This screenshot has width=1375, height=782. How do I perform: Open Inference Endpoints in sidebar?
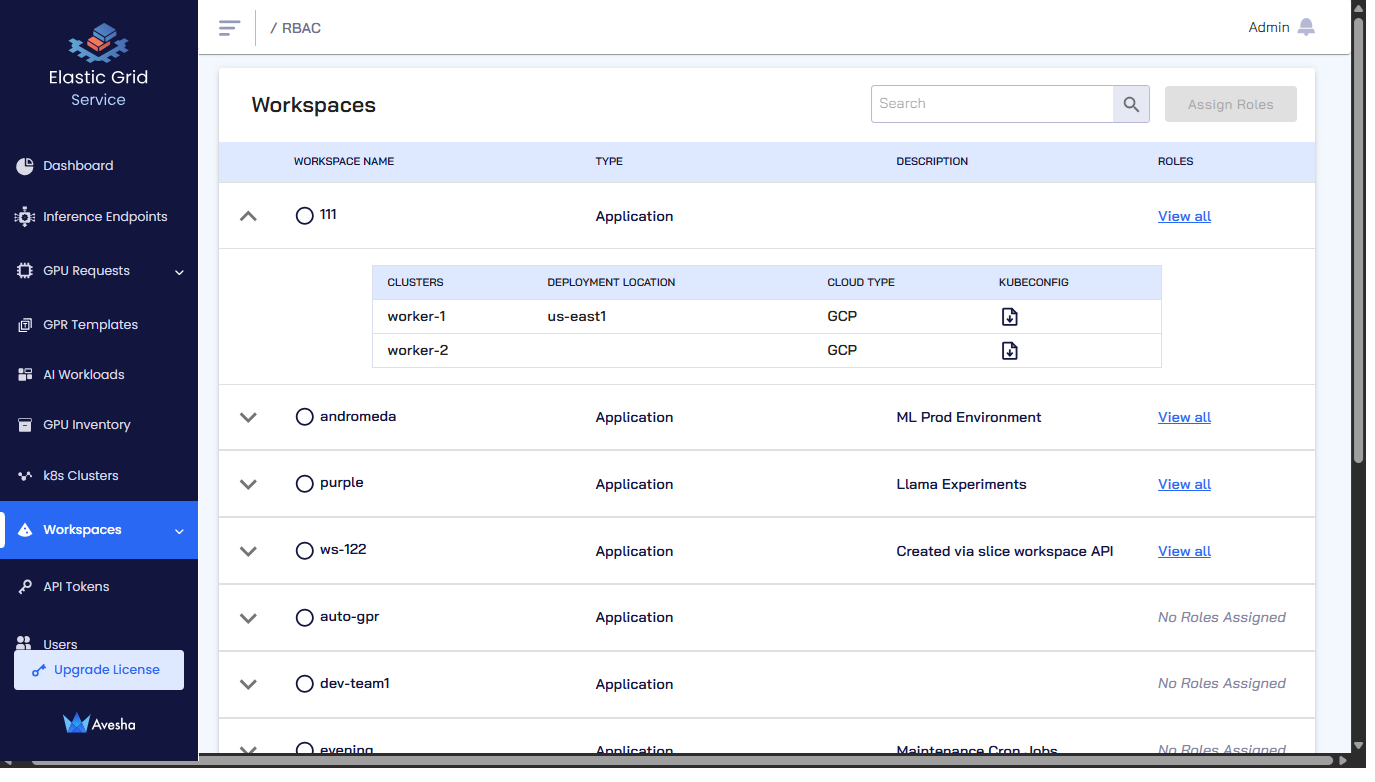pyautogui.click(x=104, y=217)
